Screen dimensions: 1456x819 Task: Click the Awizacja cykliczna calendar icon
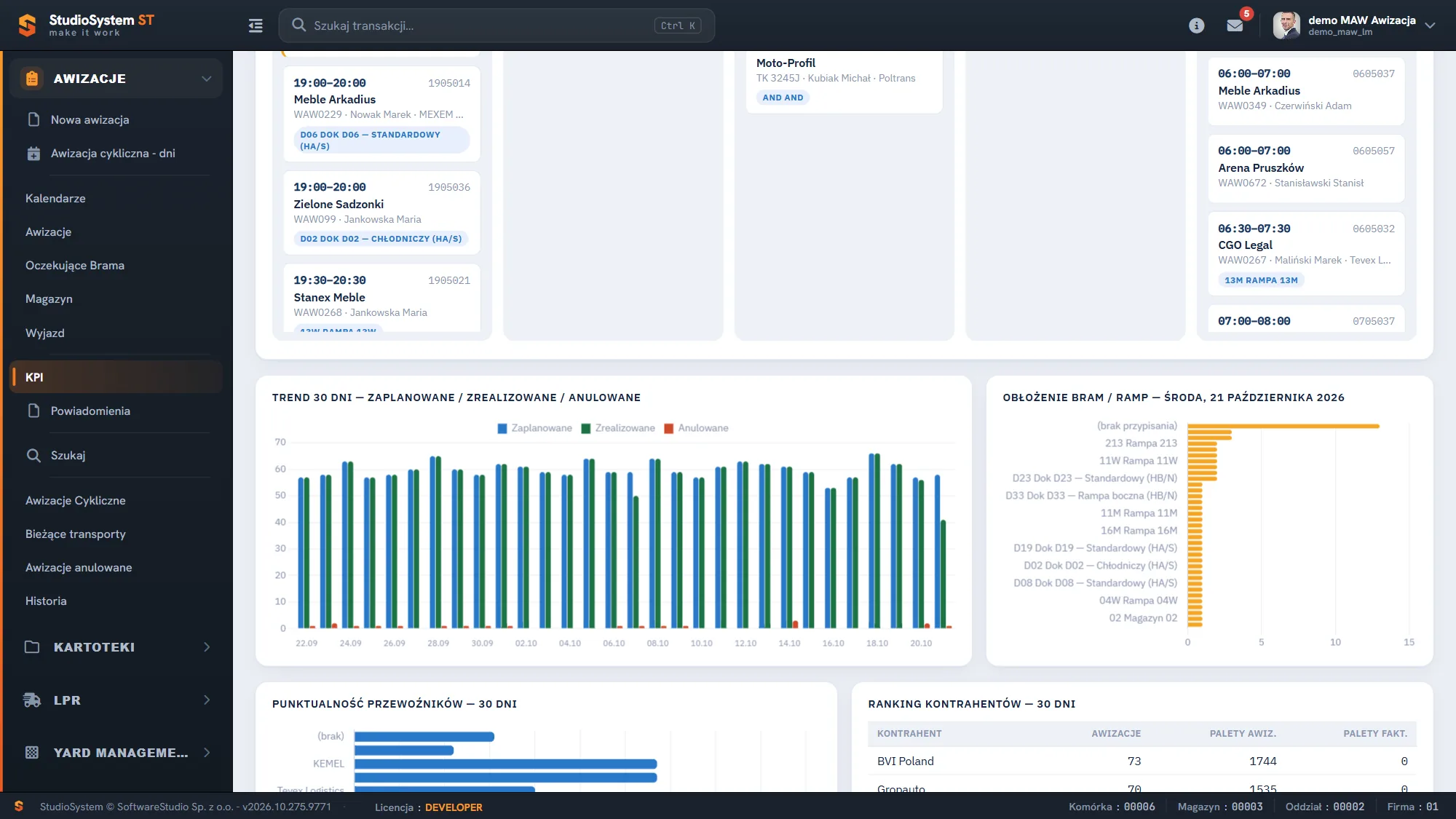33,154
